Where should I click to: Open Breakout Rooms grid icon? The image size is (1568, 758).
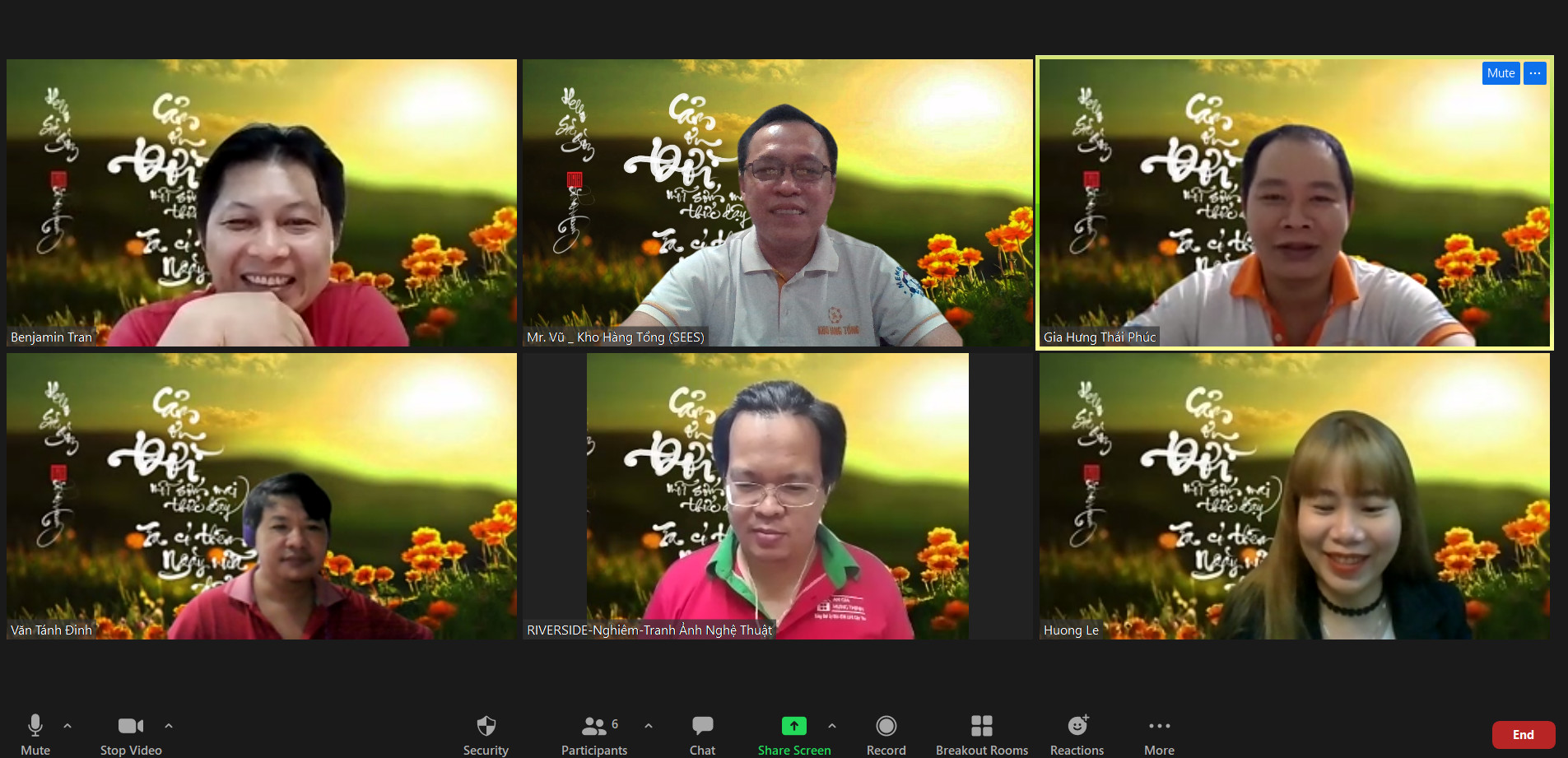click(x=981, y=726)
